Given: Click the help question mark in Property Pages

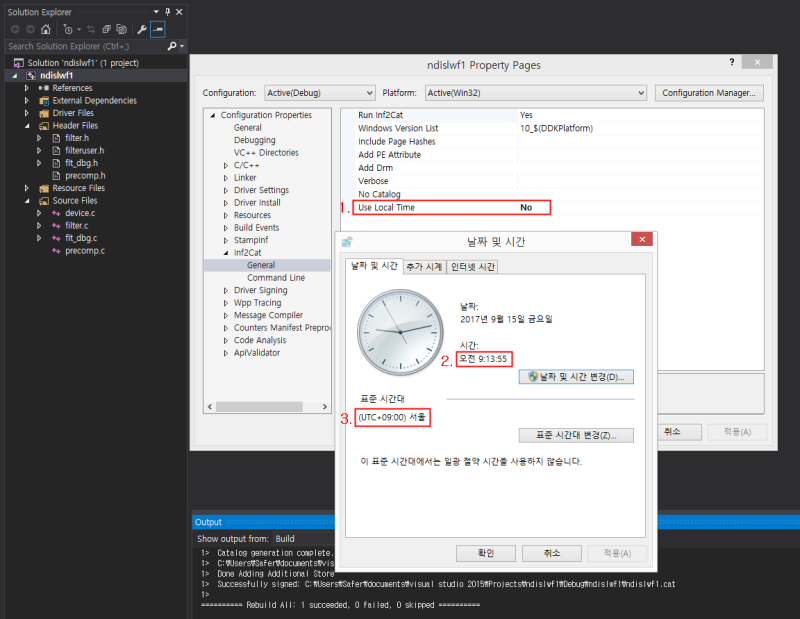Looking at the screenshot, I should click(732, 62).
